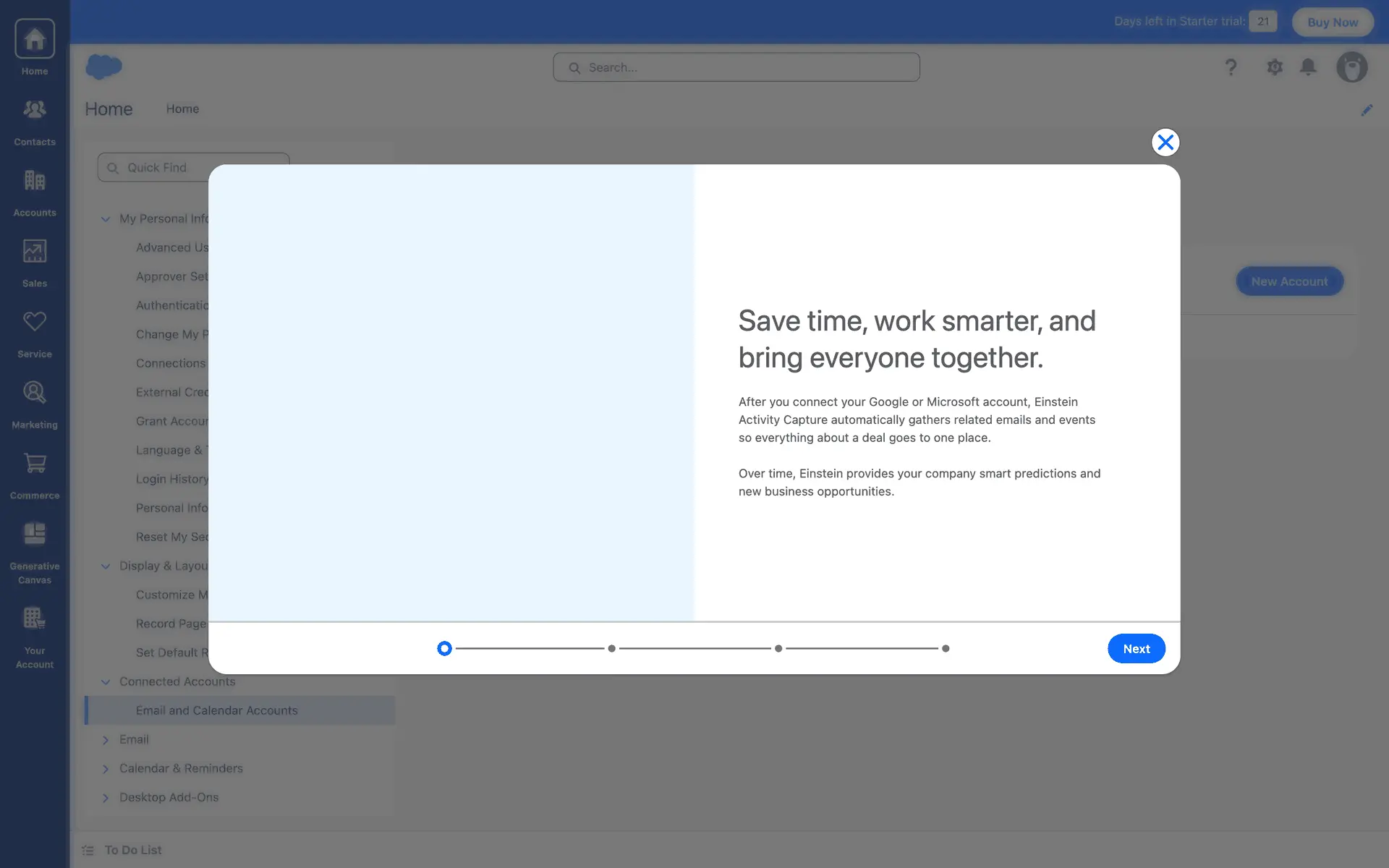Click the Next button in dialog
This screenshot has width=1389, height=868.
(1136, 649)
